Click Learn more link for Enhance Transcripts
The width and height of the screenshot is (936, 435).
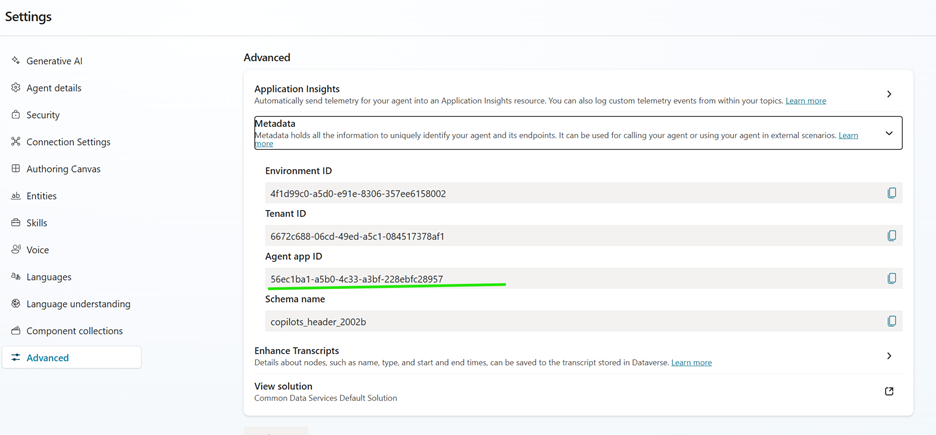(x=691, y=363)
